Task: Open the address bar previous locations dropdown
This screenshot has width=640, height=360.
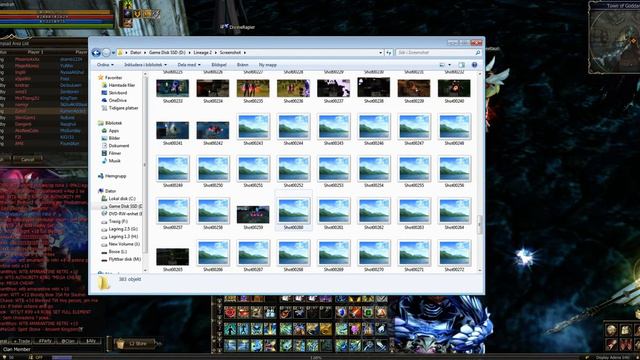Action: [380, 53]
